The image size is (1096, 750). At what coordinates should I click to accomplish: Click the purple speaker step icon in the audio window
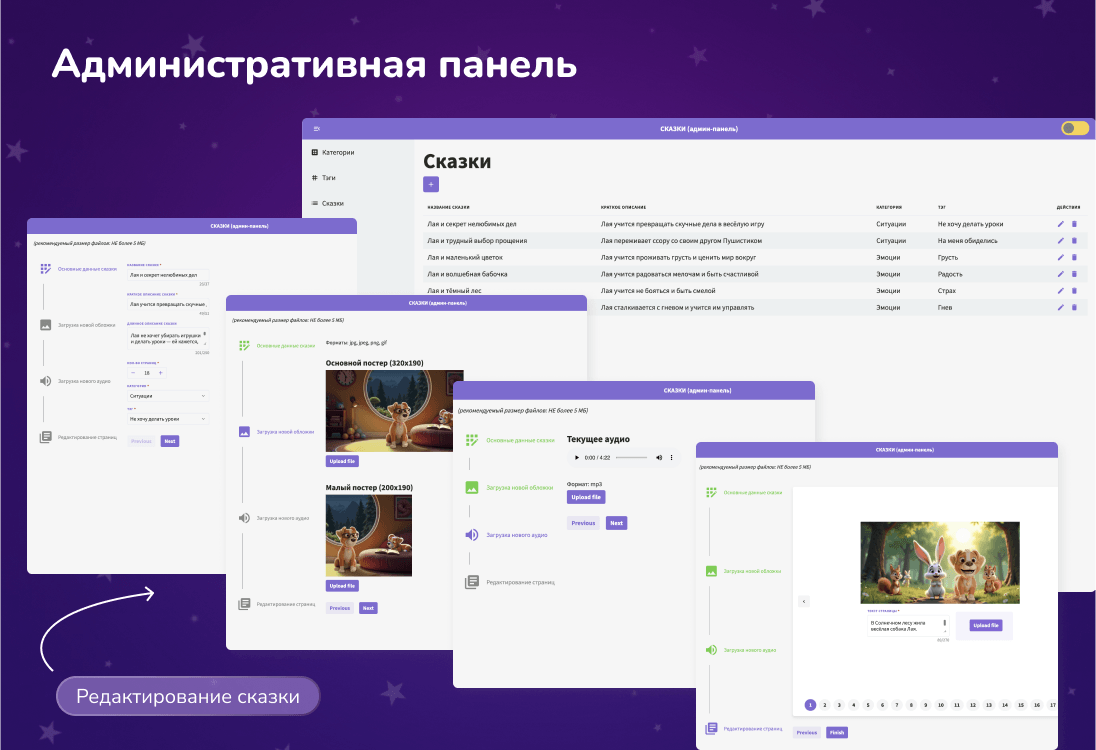[472, 535]
